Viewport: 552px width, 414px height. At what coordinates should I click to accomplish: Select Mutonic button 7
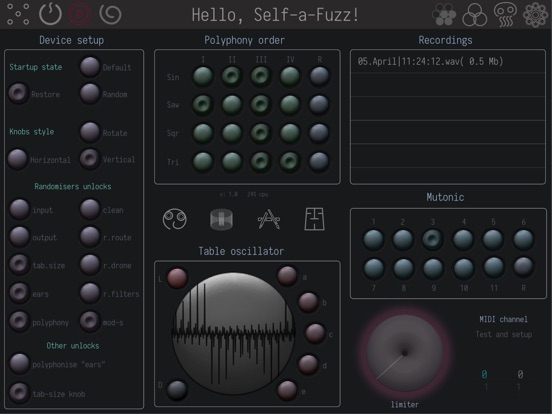coord(374,268)
